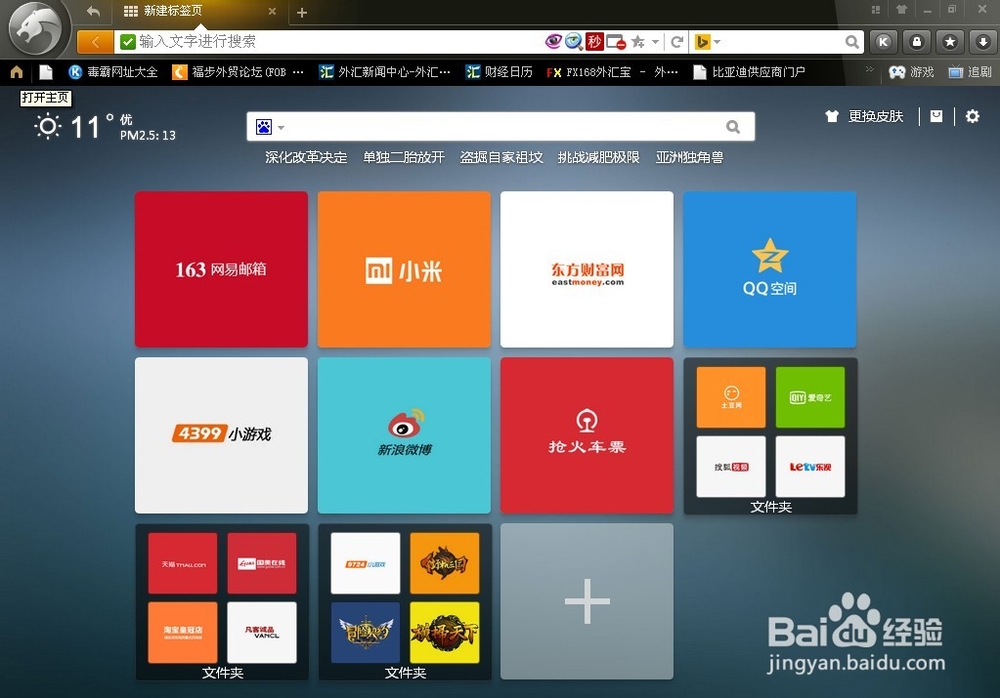Open the QQ空间 tile
This screenshot has width=1000, height=698.
pyautogui.click(x=770, y=269)
